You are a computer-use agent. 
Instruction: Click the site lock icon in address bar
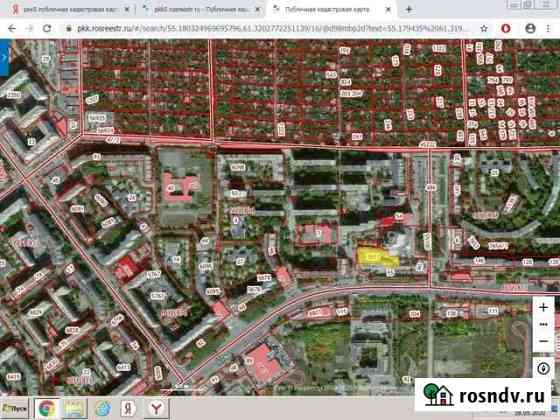tap(69, 29)
